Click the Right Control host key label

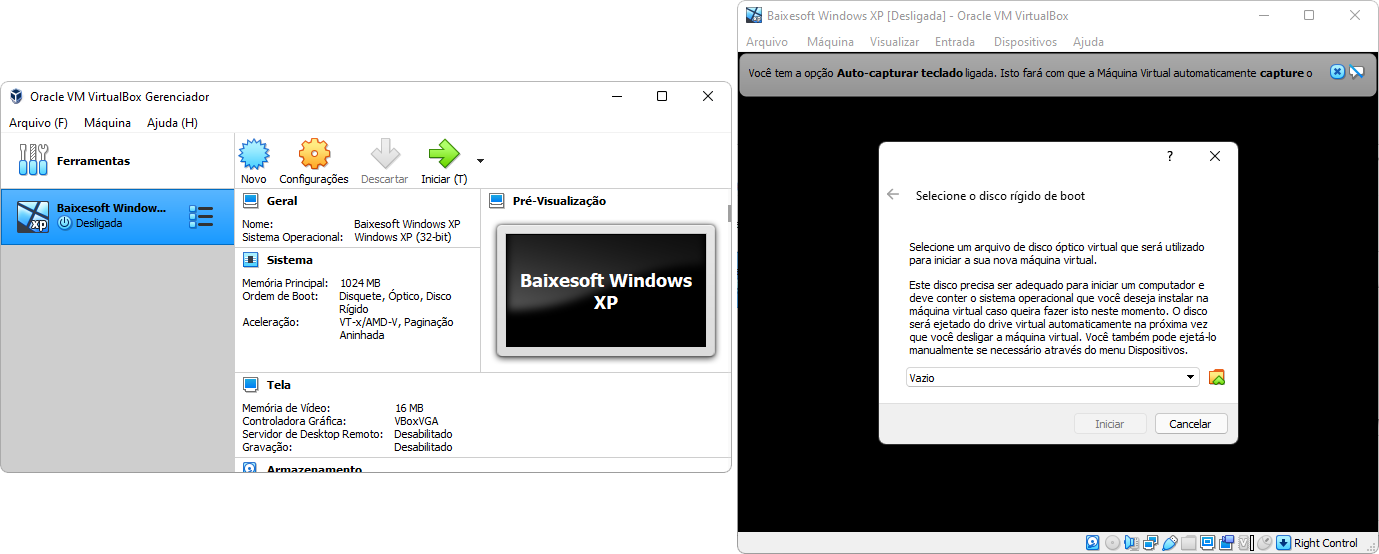[1326, 543]
